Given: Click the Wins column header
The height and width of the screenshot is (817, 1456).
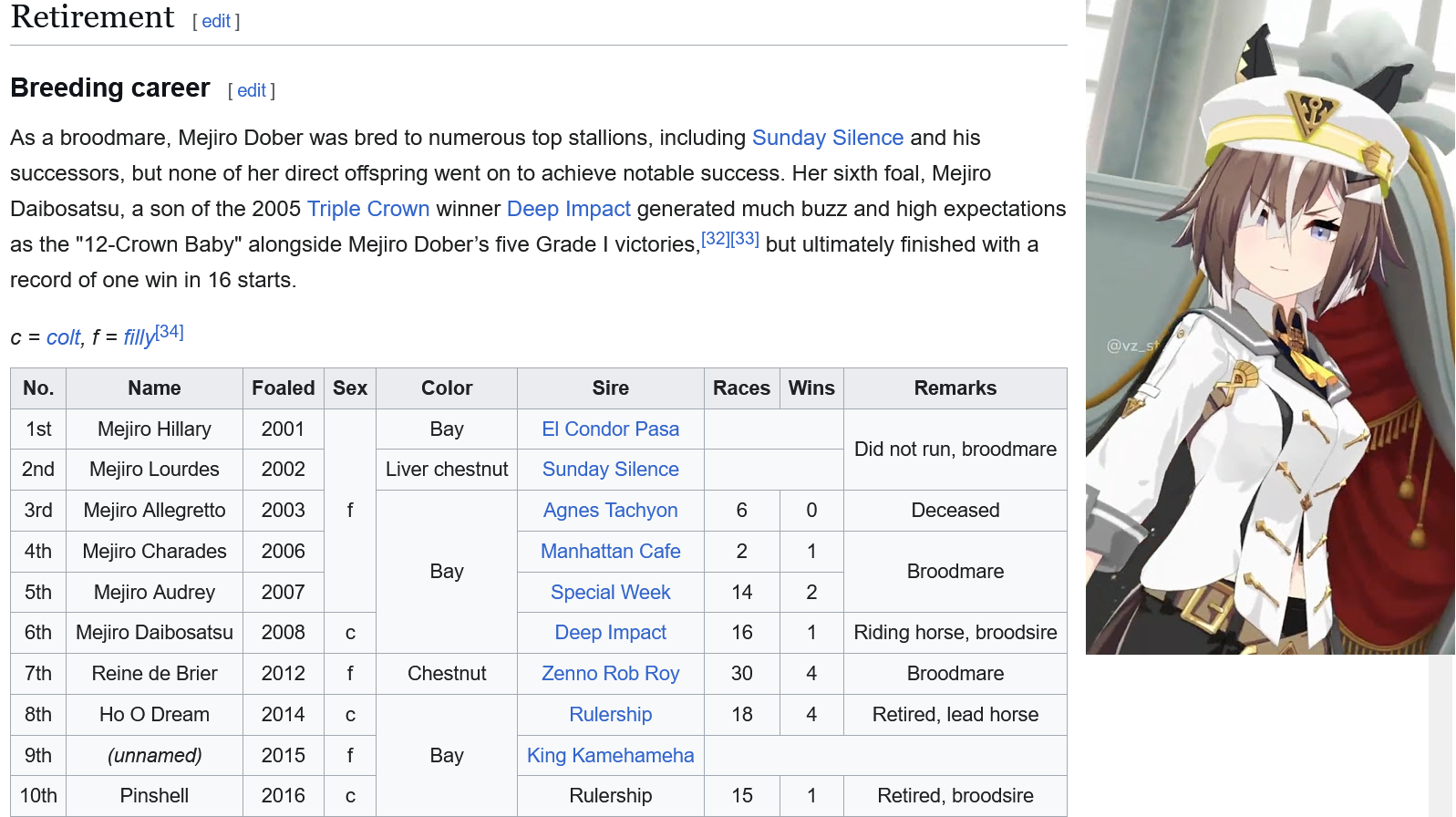Looking at the screenshot, I should [x=811, y=388].
